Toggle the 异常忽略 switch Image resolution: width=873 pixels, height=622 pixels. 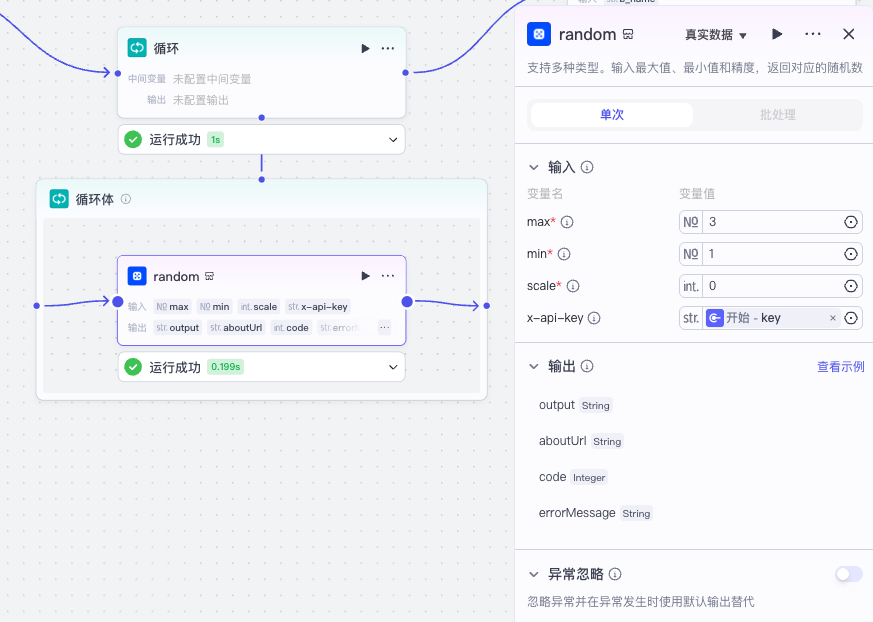(x=848, y=574)
